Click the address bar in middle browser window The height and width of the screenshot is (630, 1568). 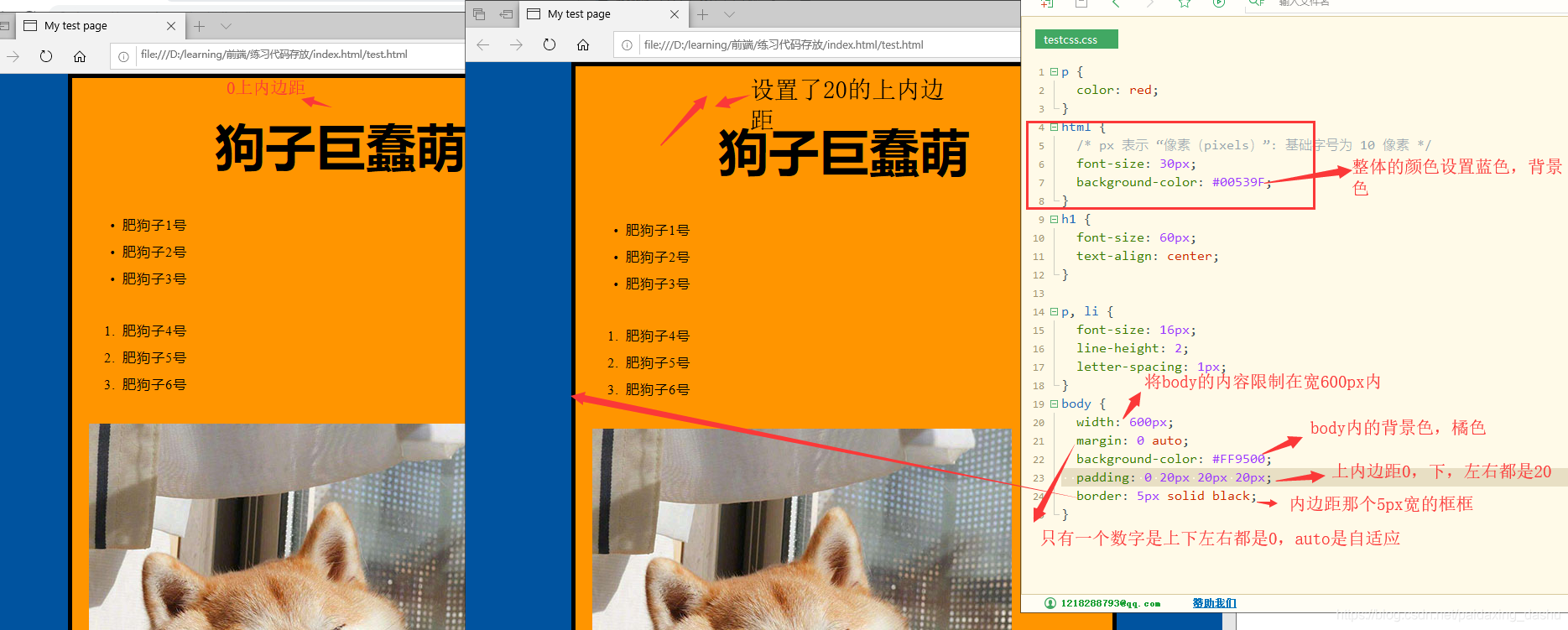click(818, 44)
